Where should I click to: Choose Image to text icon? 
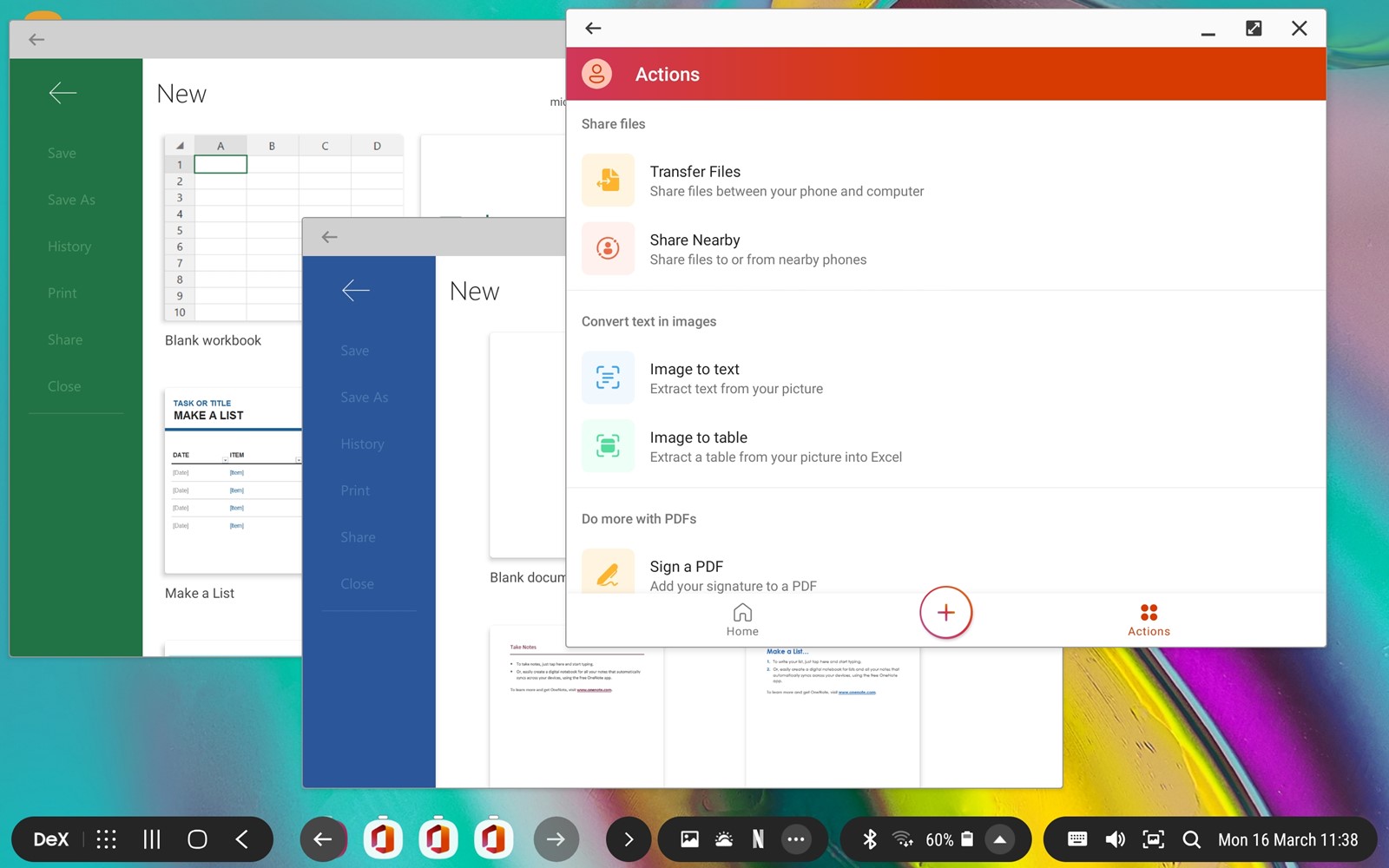[608, 378]
